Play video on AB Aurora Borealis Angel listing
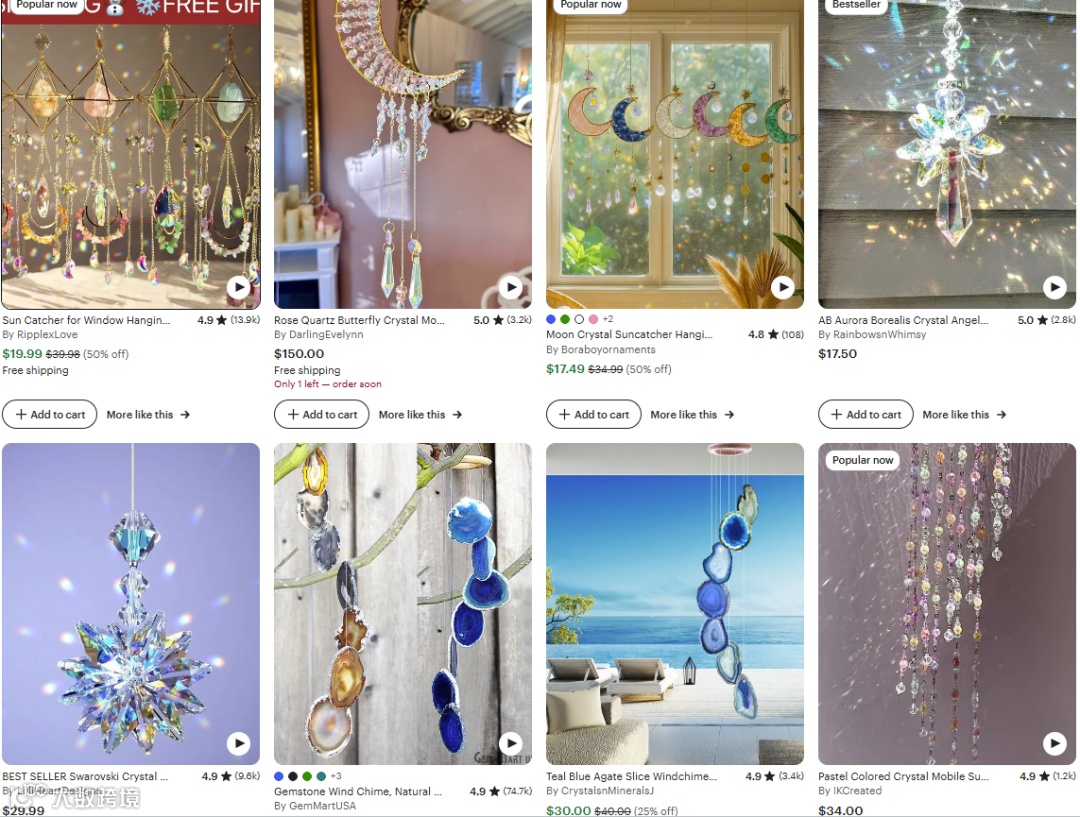1080x817 pixels. [x=1055, y=287]
